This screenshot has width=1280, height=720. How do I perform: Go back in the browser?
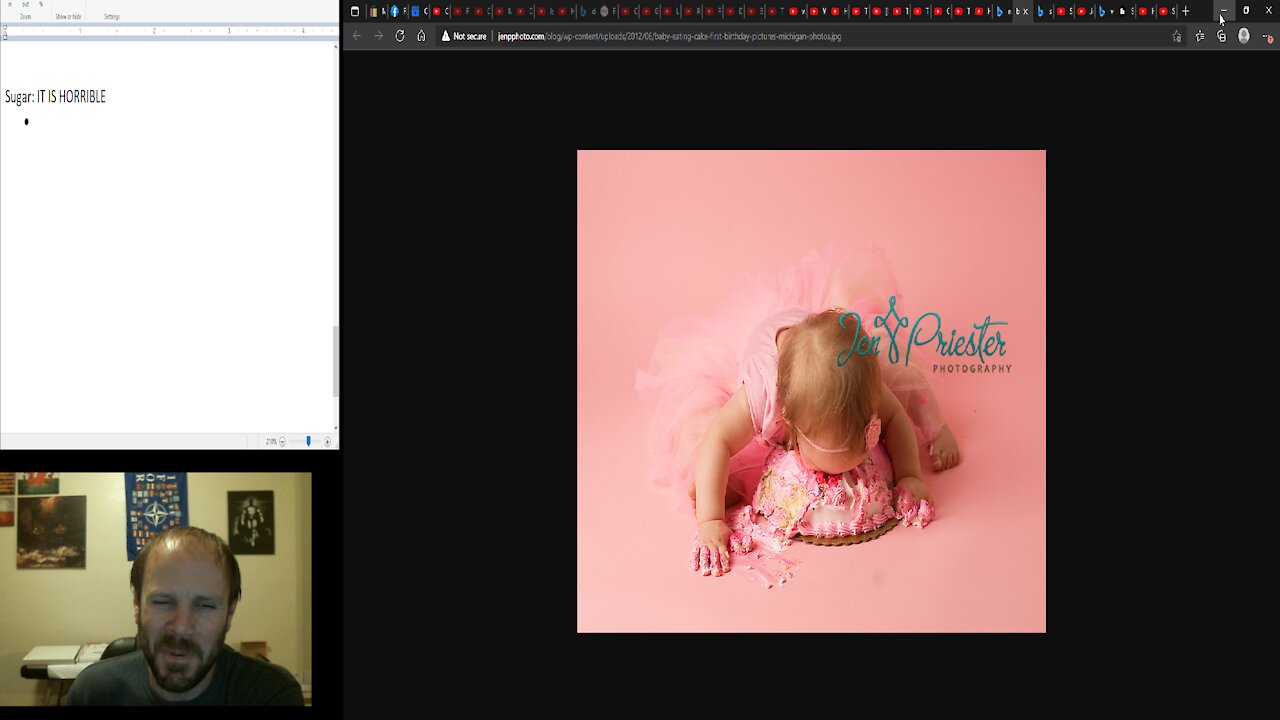[x=357, y=36]
